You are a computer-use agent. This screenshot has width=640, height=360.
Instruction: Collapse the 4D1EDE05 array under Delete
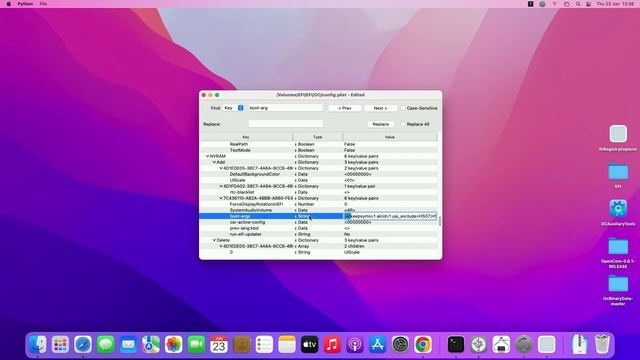pyautogui.click(x=221, y=247)
